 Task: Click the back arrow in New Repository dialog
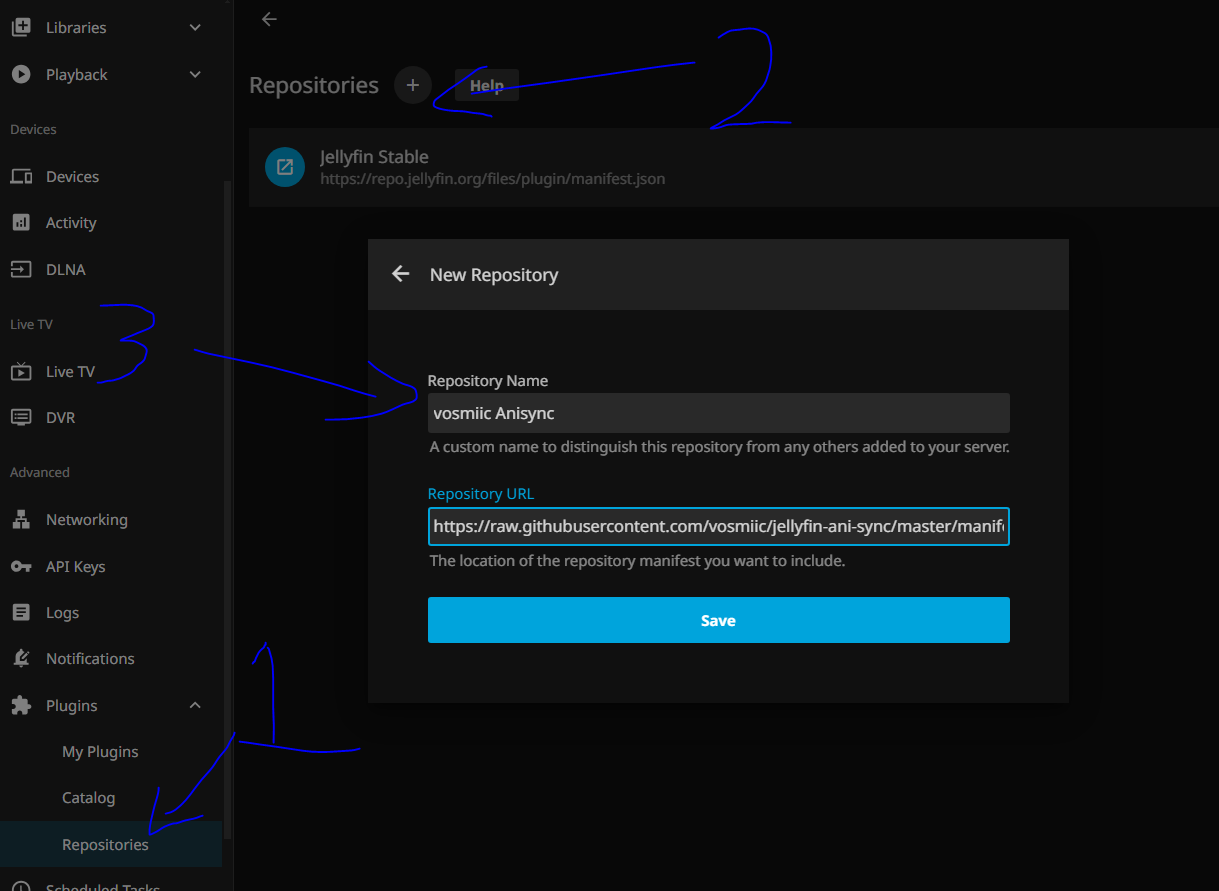click(x=401, y=274)
